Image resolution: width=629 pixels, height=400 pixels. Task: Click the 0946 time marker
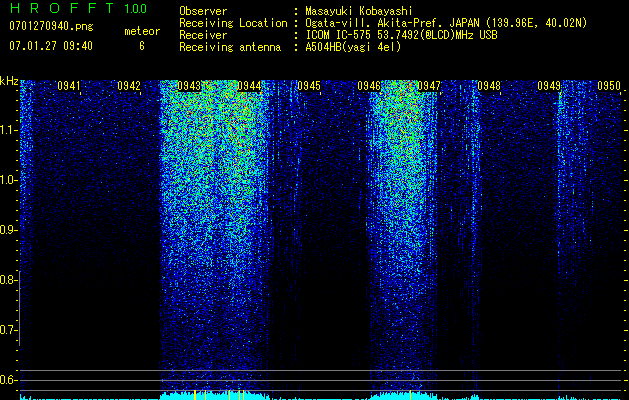[369, 86]
